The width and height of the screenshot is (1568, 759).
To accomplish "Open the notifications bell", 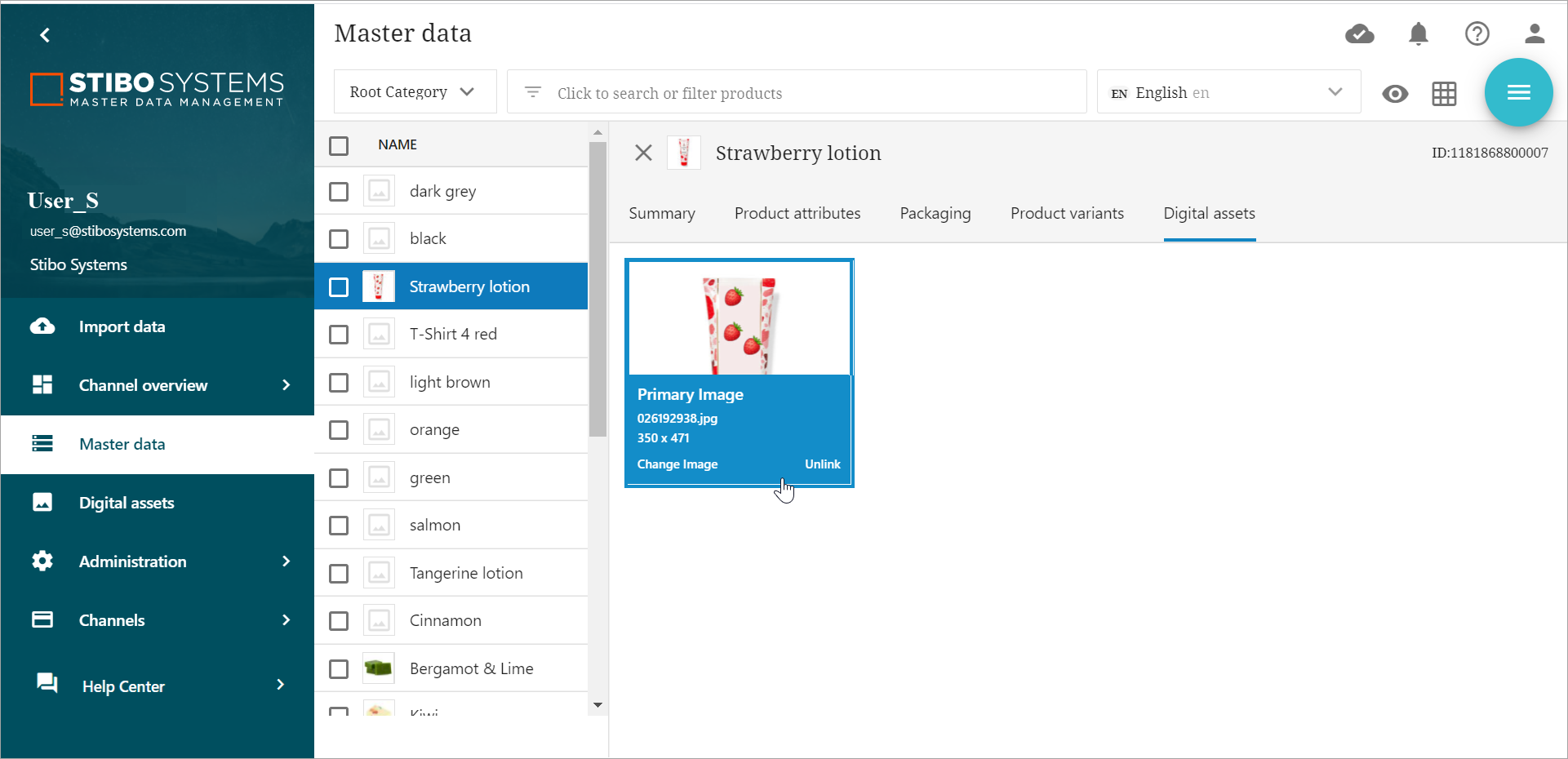I will click(1419, 33).
